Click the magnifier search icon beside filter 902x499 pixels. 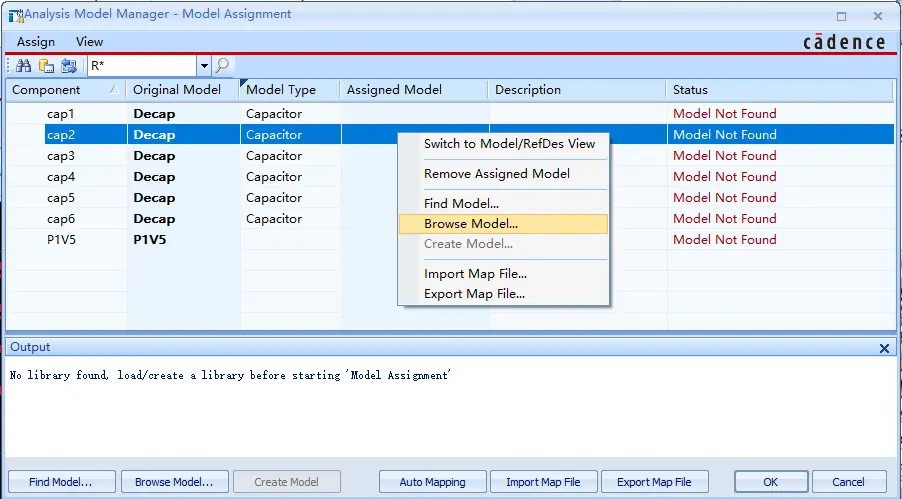(x=222, y=66)
